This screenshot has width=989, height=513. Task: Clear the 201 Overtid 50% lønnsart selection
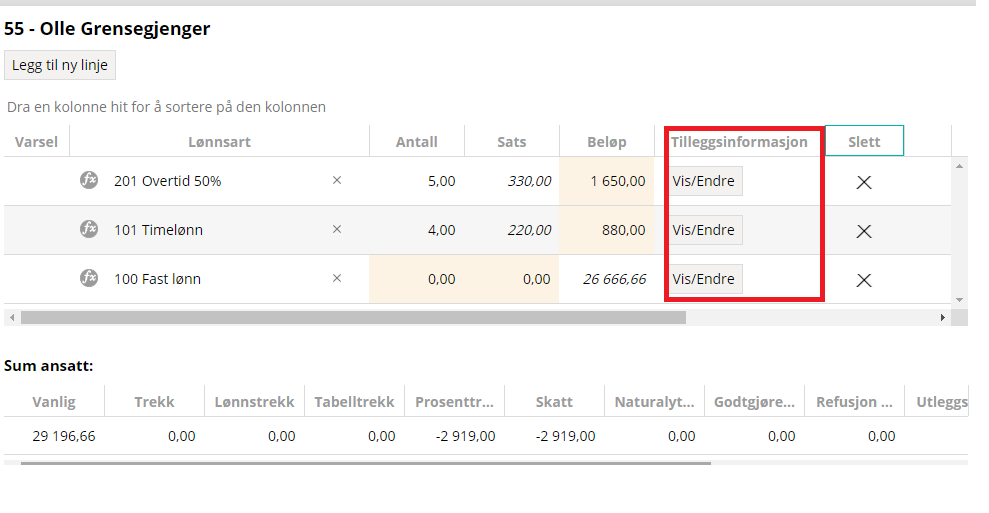337,180
